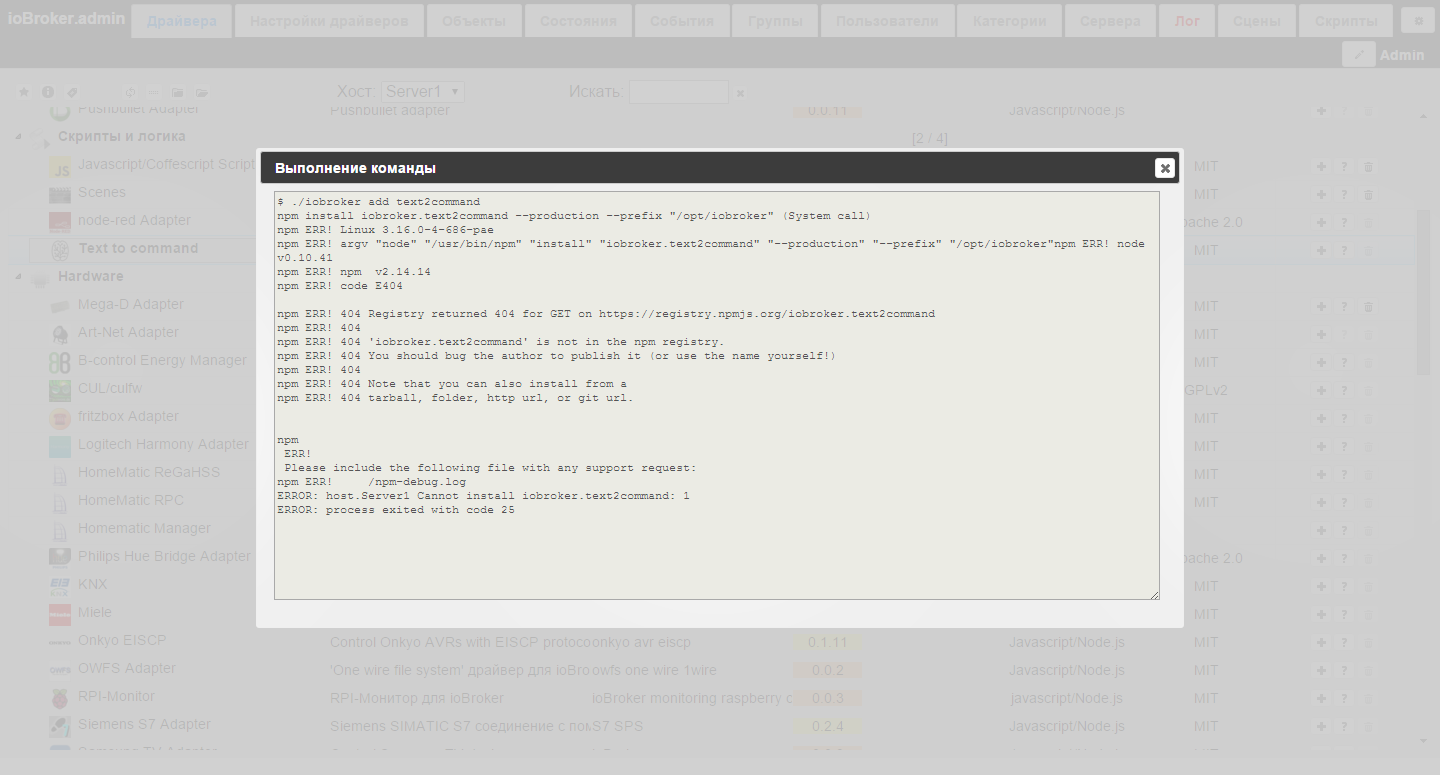
Task: Open help for Text to command row
Action: pyautogui.click(x=1345, y=250)
